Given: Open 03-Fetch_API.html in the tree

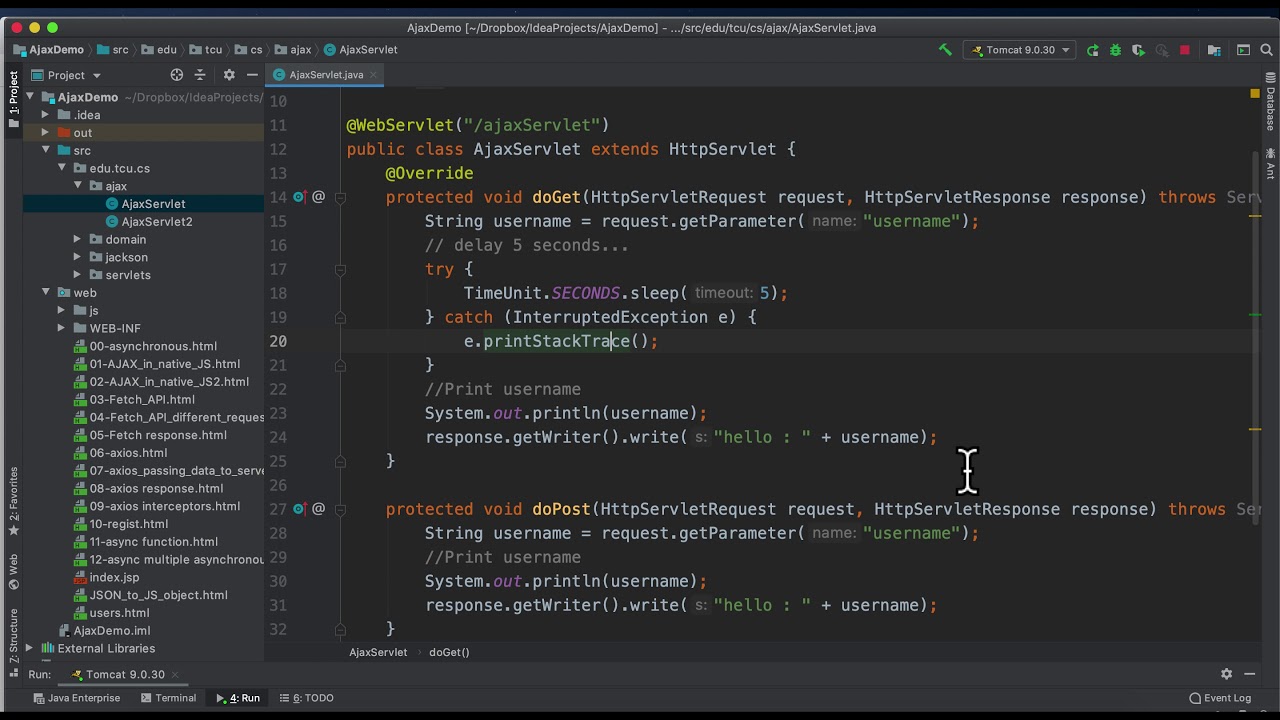Looking at the screenshot, I should [134, 399].
